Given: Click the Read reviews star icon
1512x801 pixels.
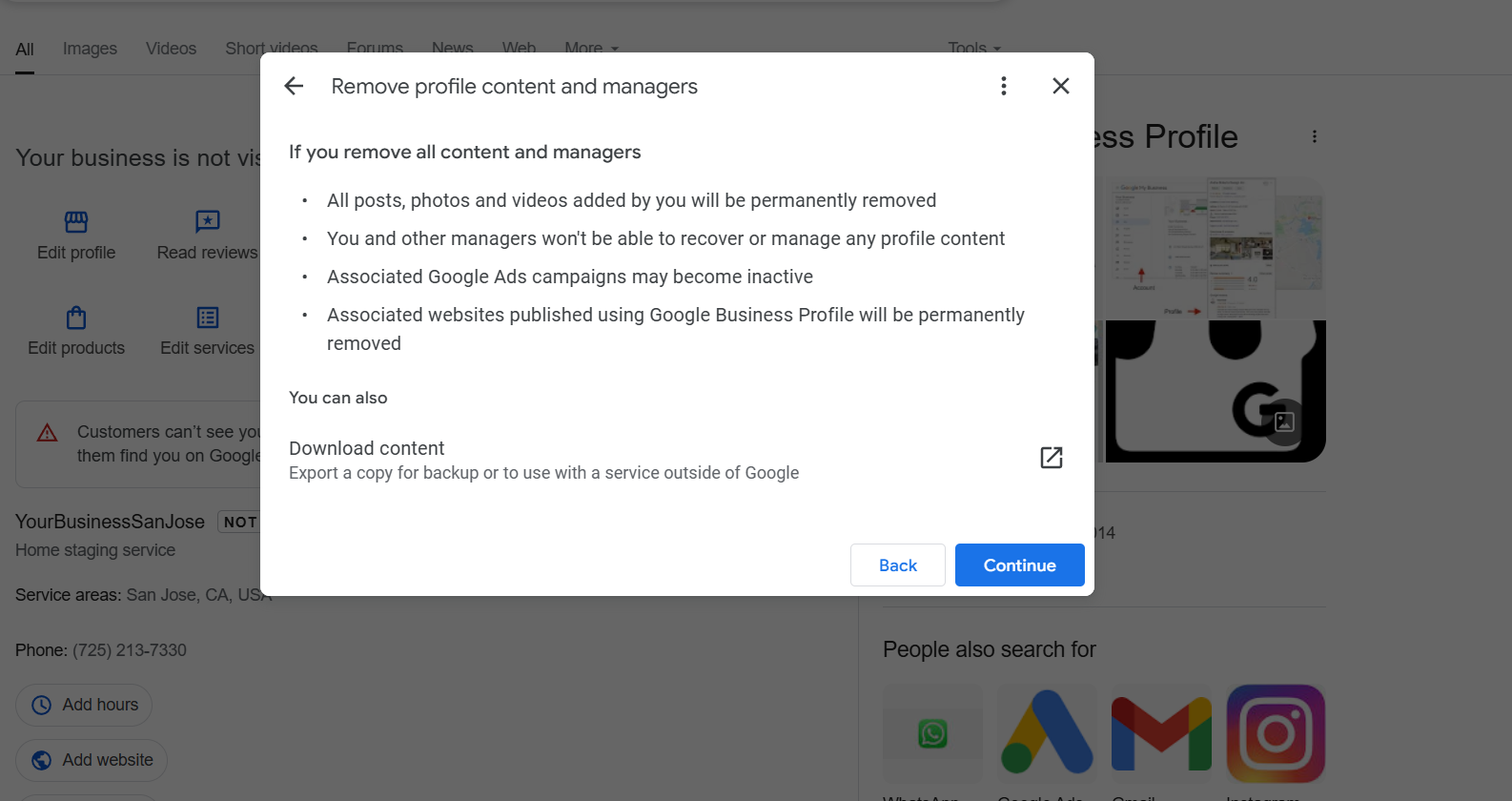Looking at the screenshot, I should point(207,221).
